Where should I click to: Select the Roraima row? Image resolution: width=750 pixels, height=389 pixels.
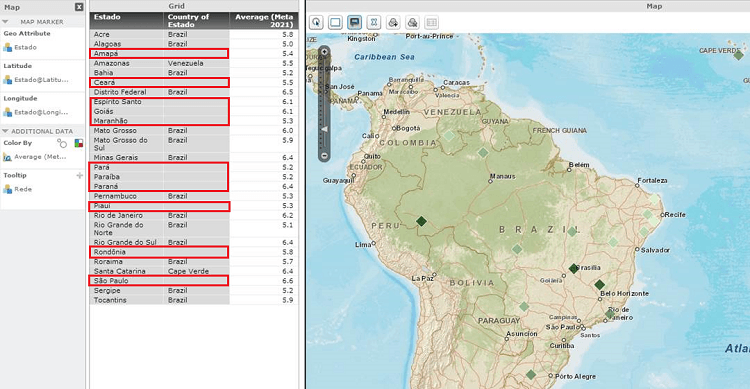tap(194, 261)
